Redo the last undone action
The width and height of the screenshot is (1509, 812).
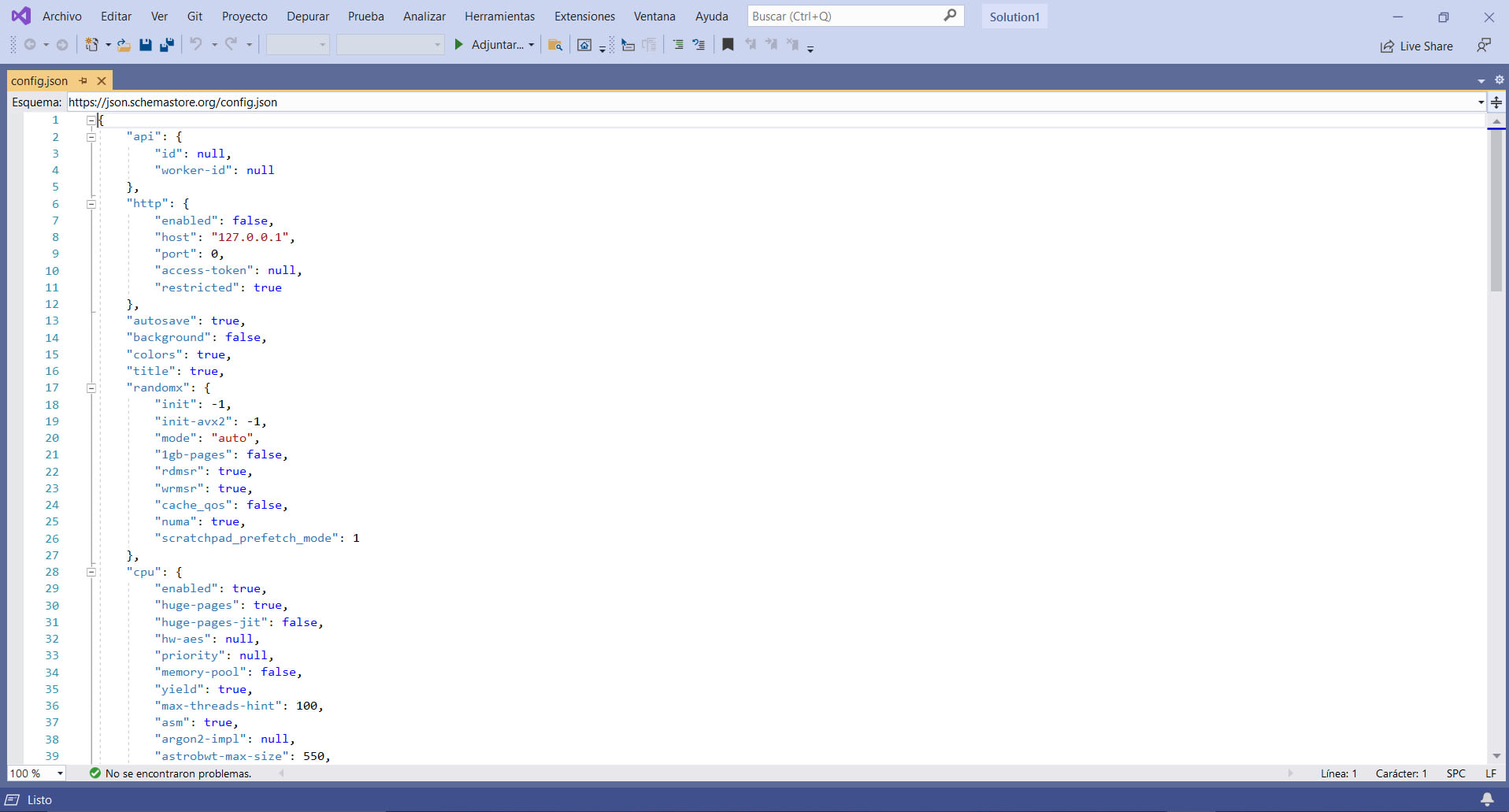tap(231, 45)
